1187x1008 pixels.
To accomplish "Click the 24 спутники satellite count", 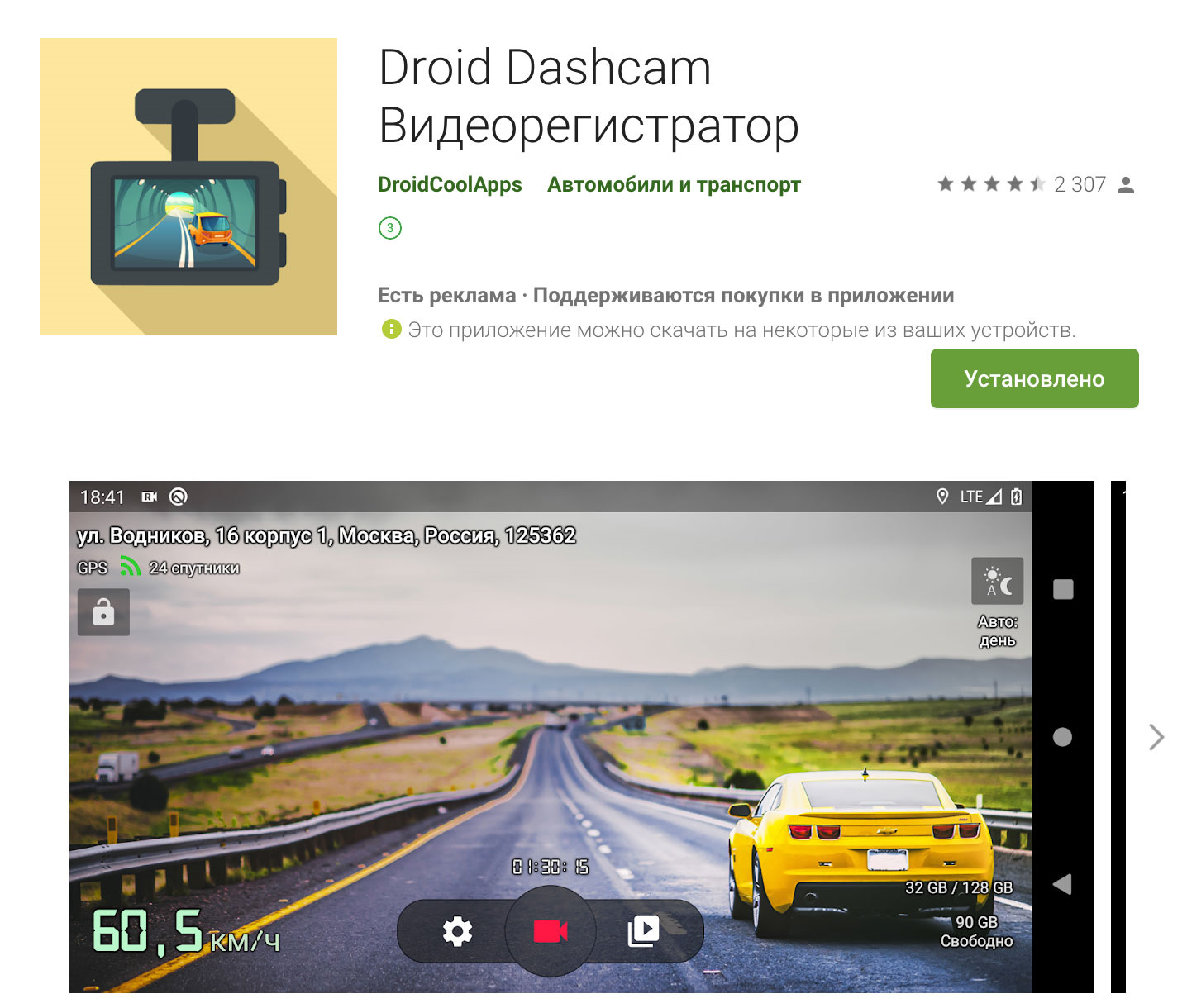I will pyautogui.click(x=194, y=568).
